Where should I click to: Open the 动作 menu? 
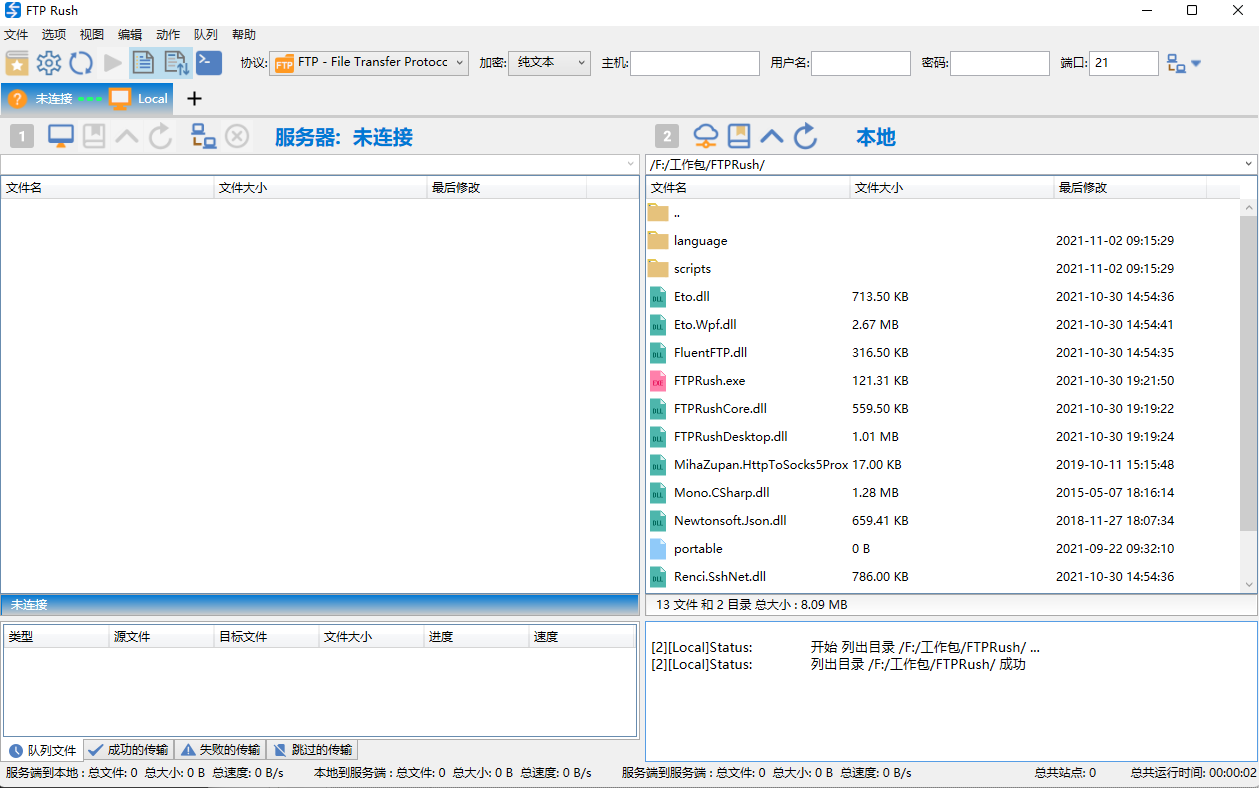point(168,34)
